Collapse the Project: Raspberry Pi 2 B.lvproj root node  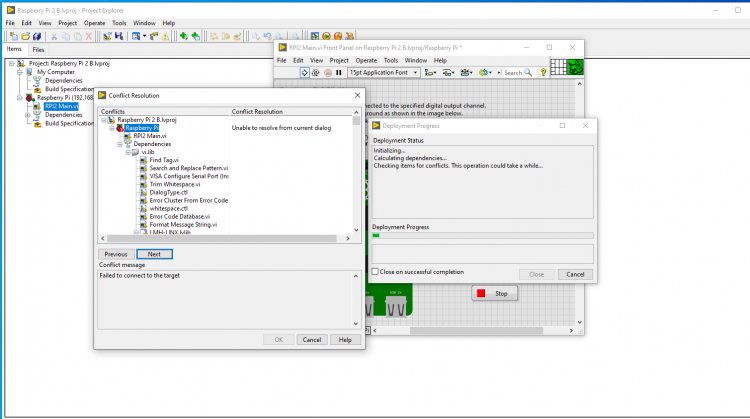[x=11, y=63]
